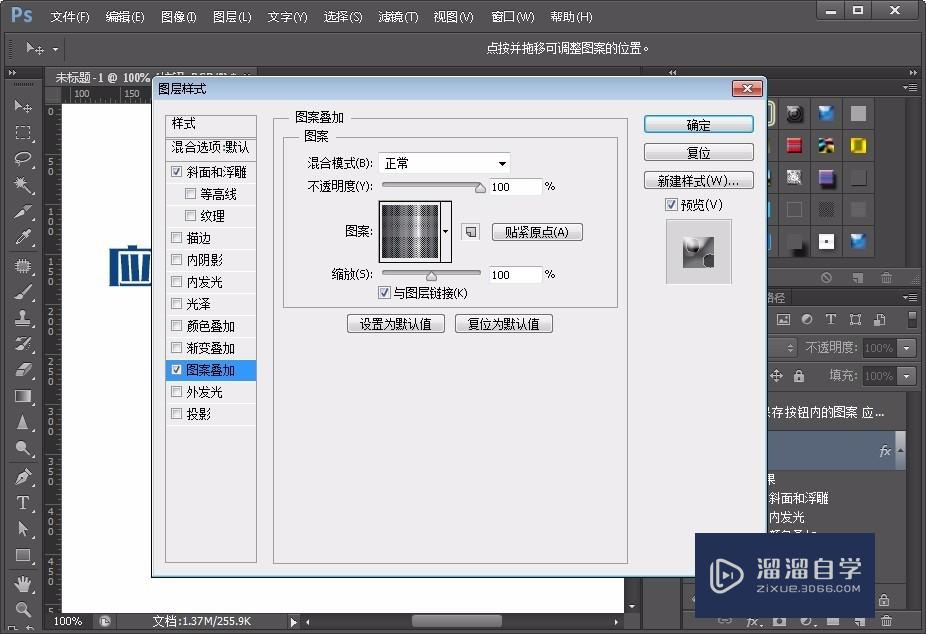Expand status bar info arrow
The width and height of the screenshot is (926, 634).
pos(294,621)
